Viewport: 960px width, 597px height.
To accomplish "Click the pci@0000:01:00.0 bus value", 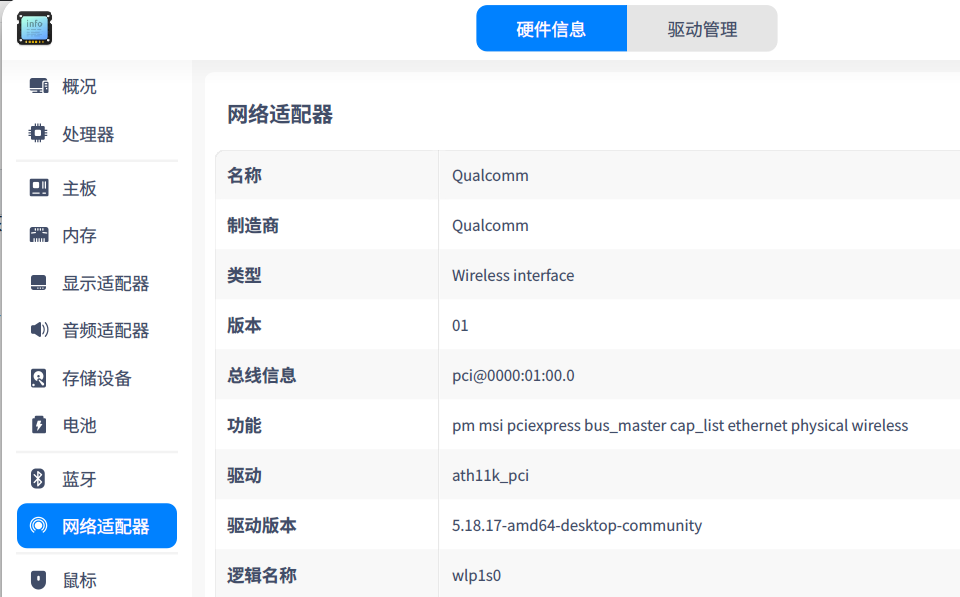I will 513,375.
